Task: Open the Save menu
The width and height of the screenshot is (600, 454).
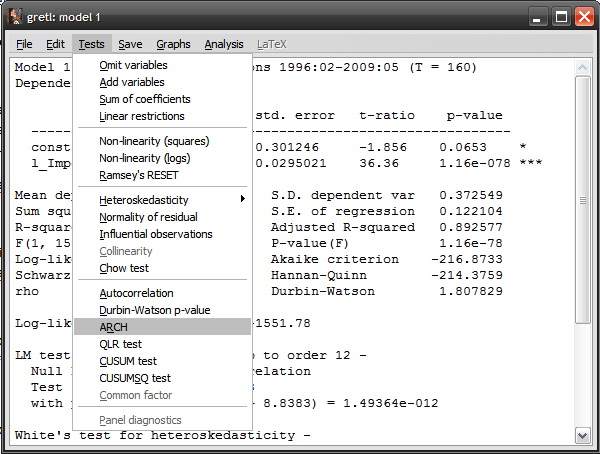Action: point(130,44)
